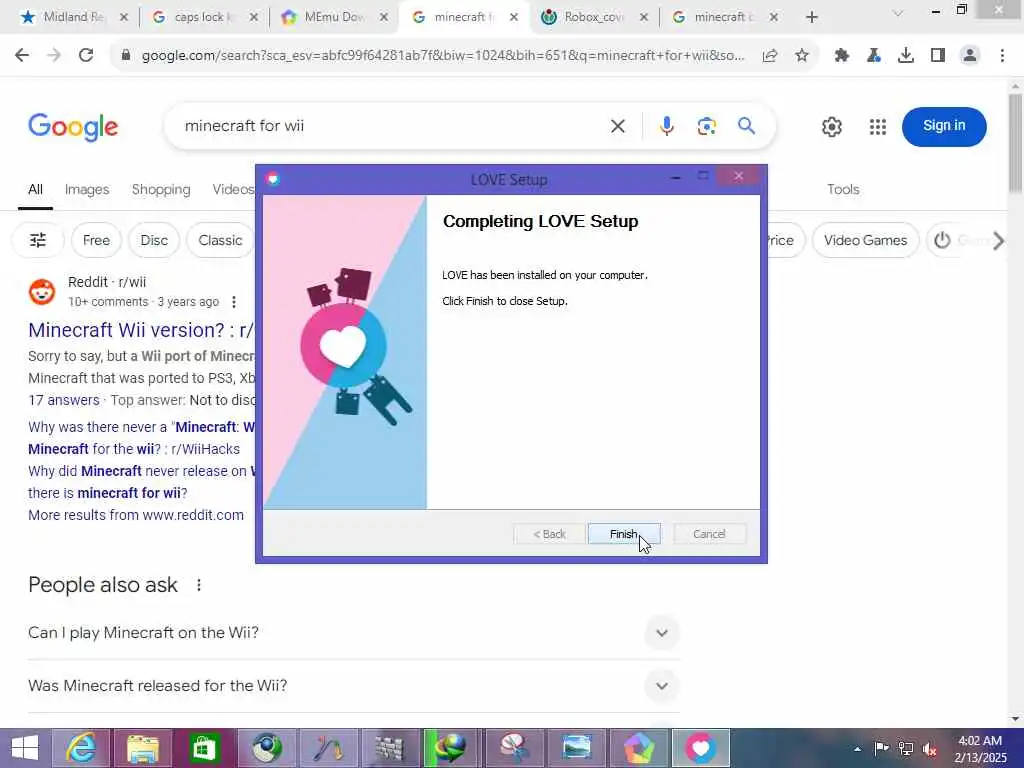Apply the Video Games filter chip
This screenshot has width=1024, height=768.
point(865,240)
